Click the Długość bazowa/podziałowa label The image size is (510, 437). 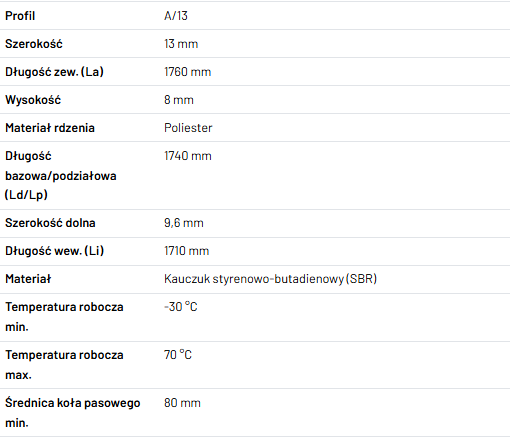coord(61,175)
